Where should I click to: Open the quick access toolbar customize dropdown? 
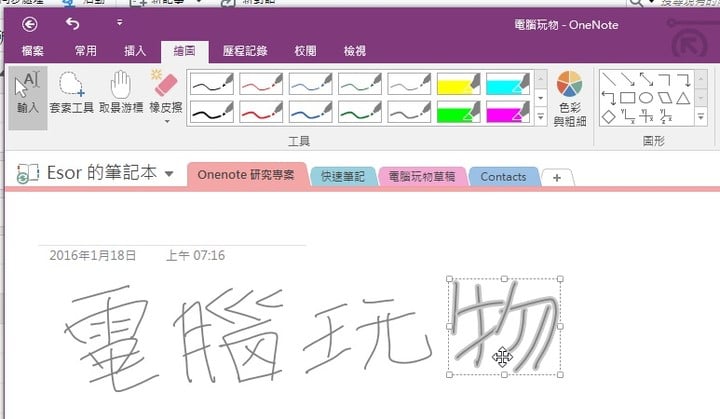click(120, 22)
